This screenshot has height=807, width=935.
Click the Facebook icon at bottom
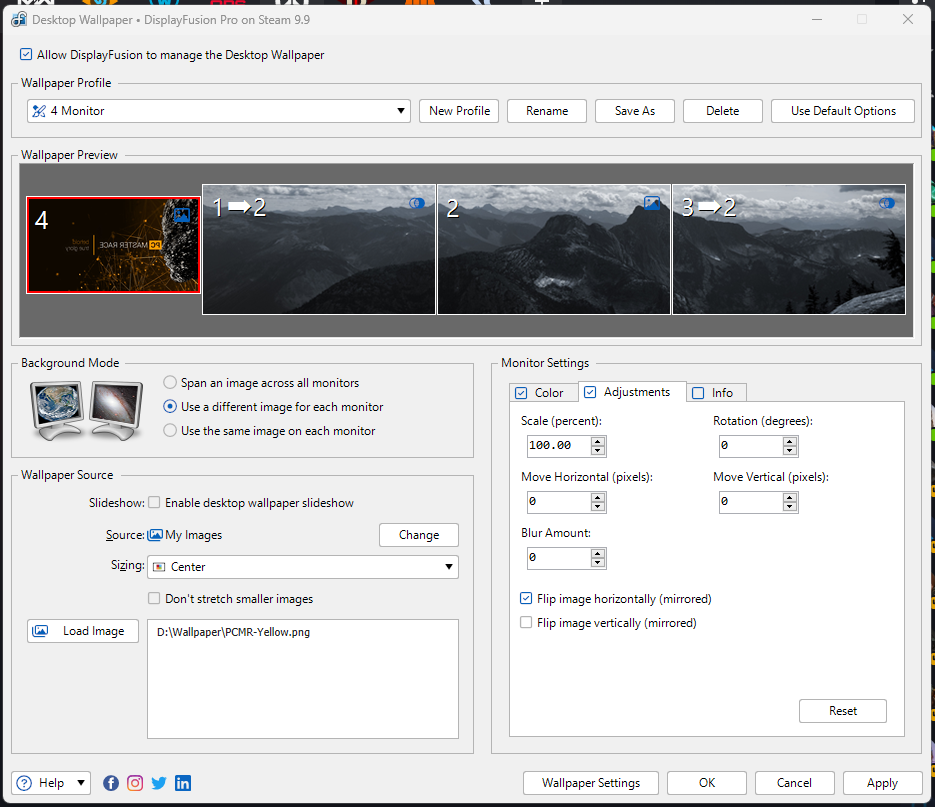click(111, 783)
